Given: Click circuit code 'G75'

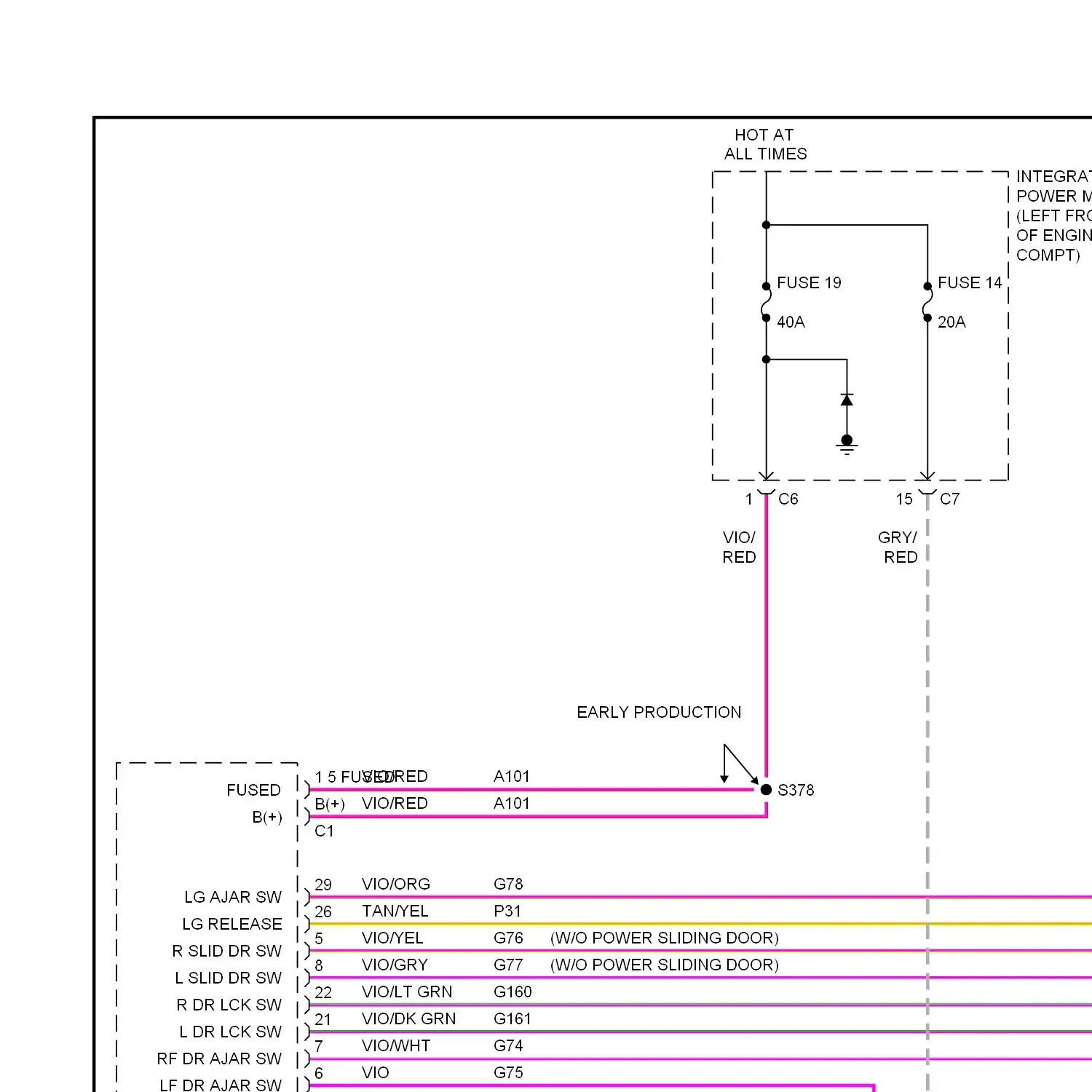Looking at the screenshot, I should (508, 1072).
